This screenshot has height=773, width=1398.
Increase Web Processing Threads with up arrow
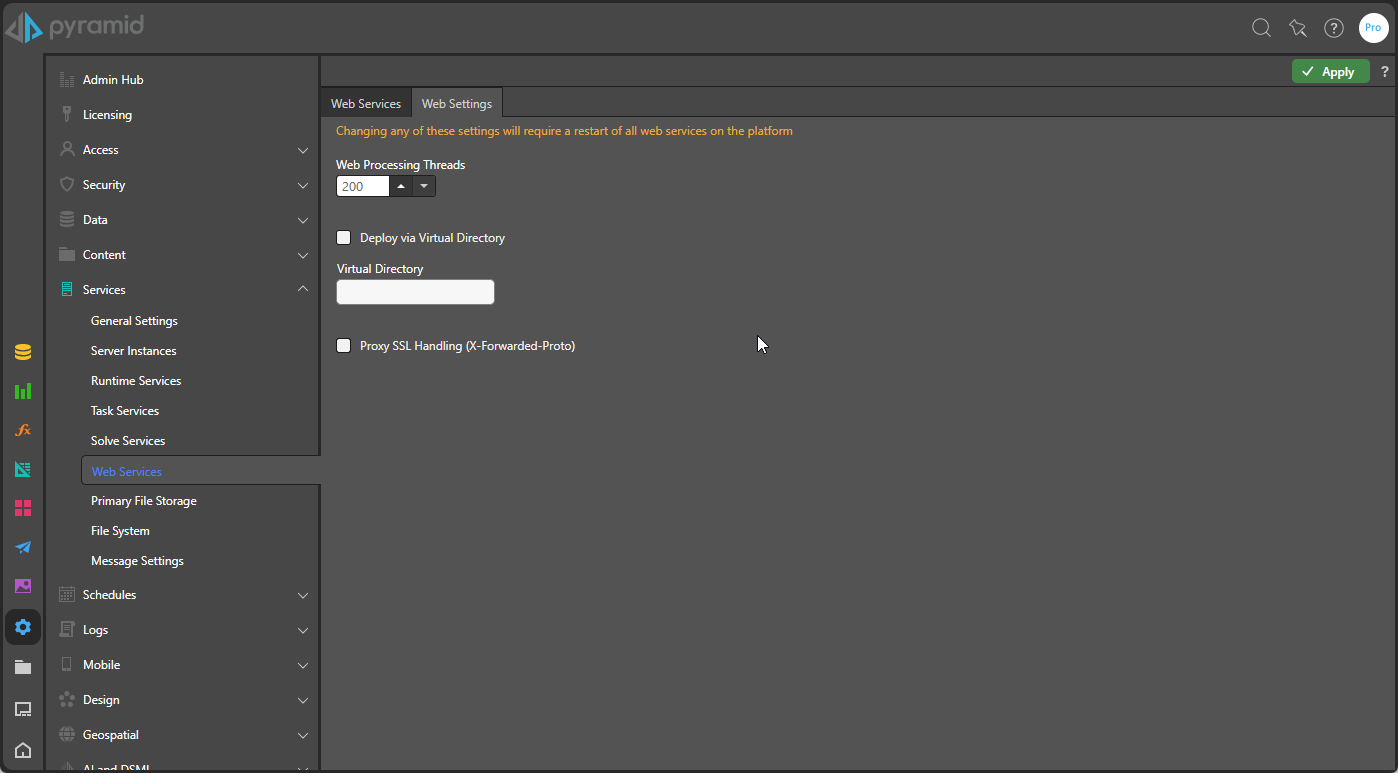tap(401, 186)
